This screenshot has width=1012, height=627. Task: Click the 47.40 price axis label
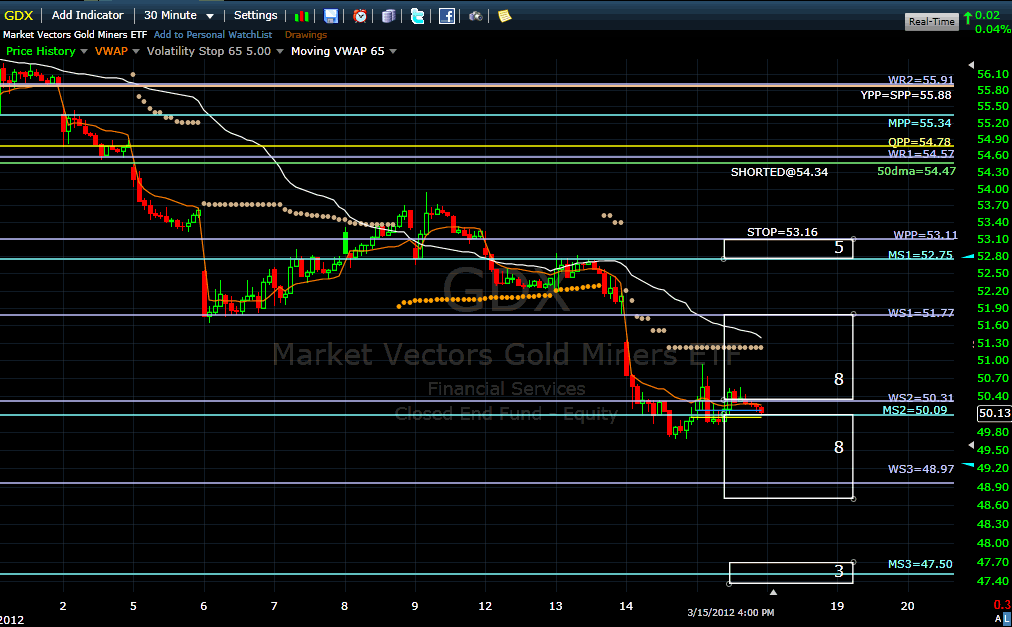[993, 582]
